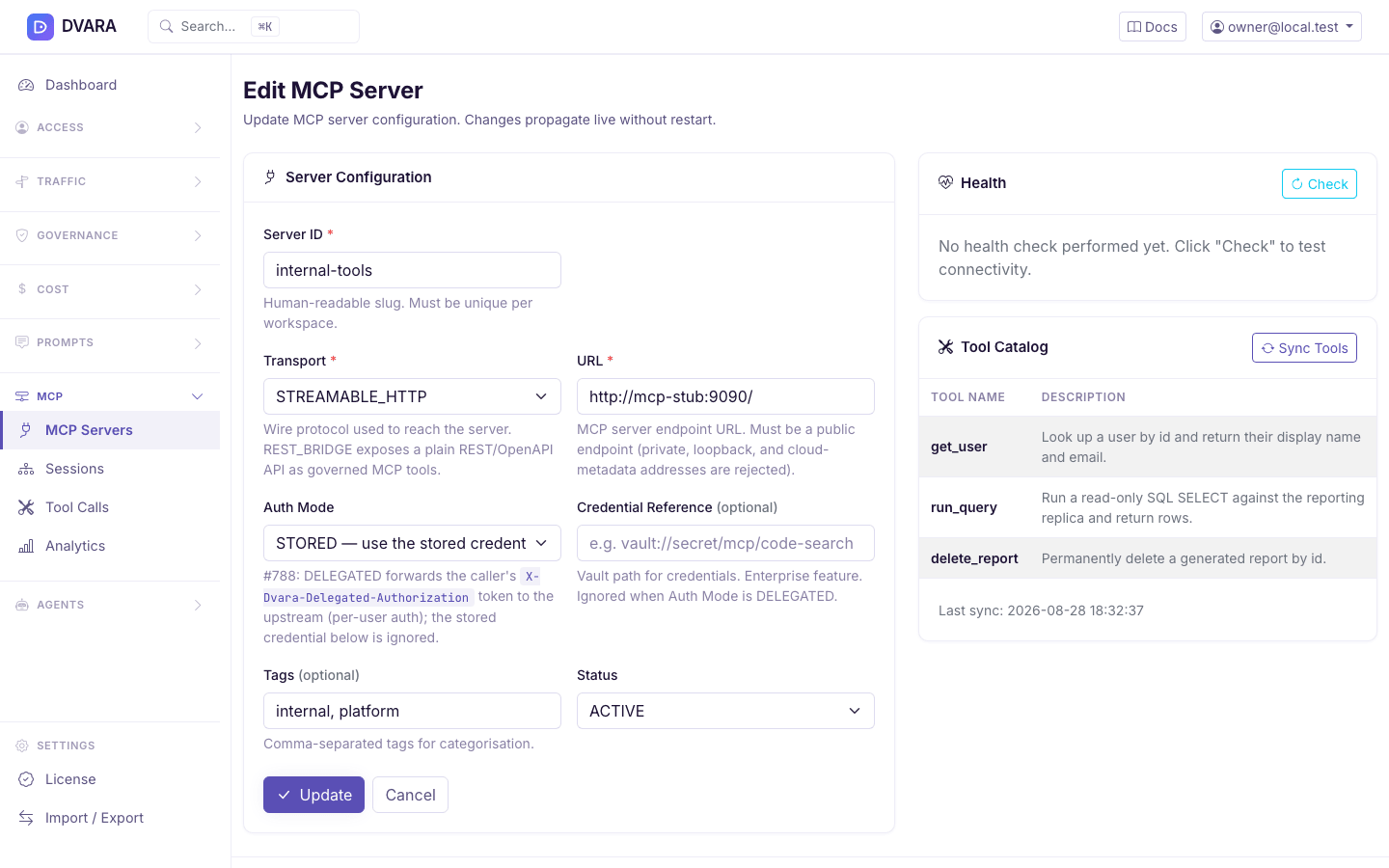Focus the Server ID field

[412, 270]
